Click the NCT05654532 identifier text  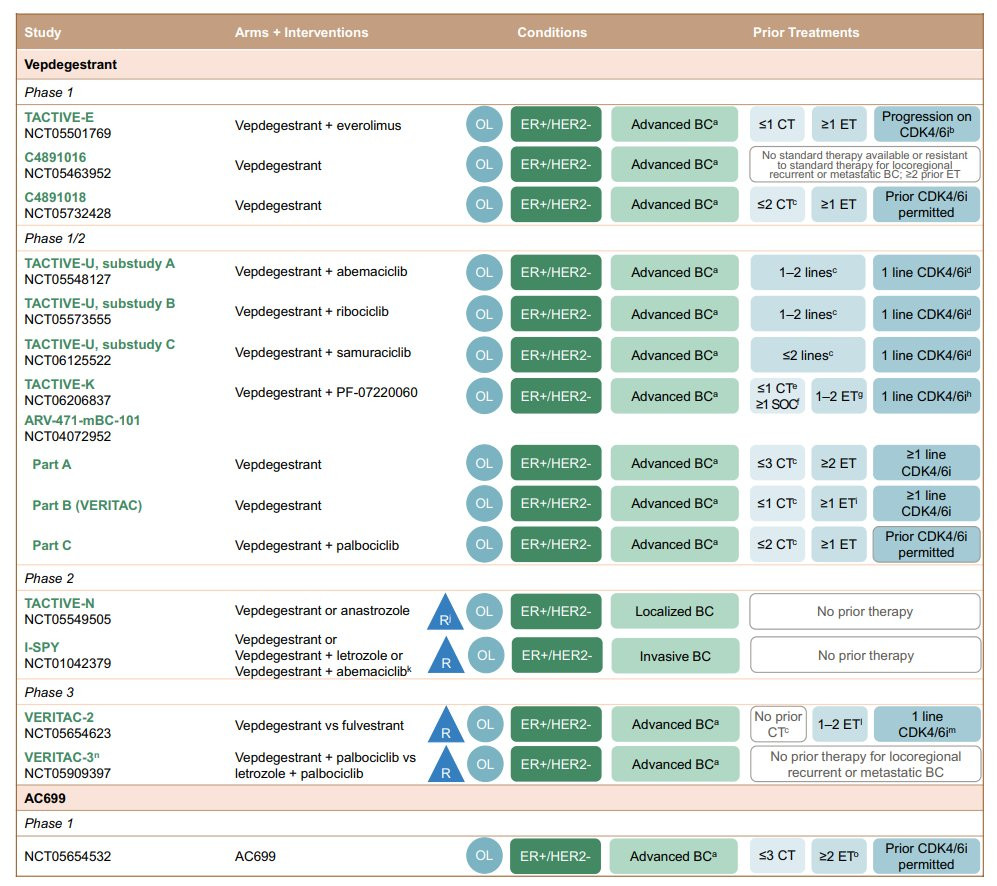67,856
